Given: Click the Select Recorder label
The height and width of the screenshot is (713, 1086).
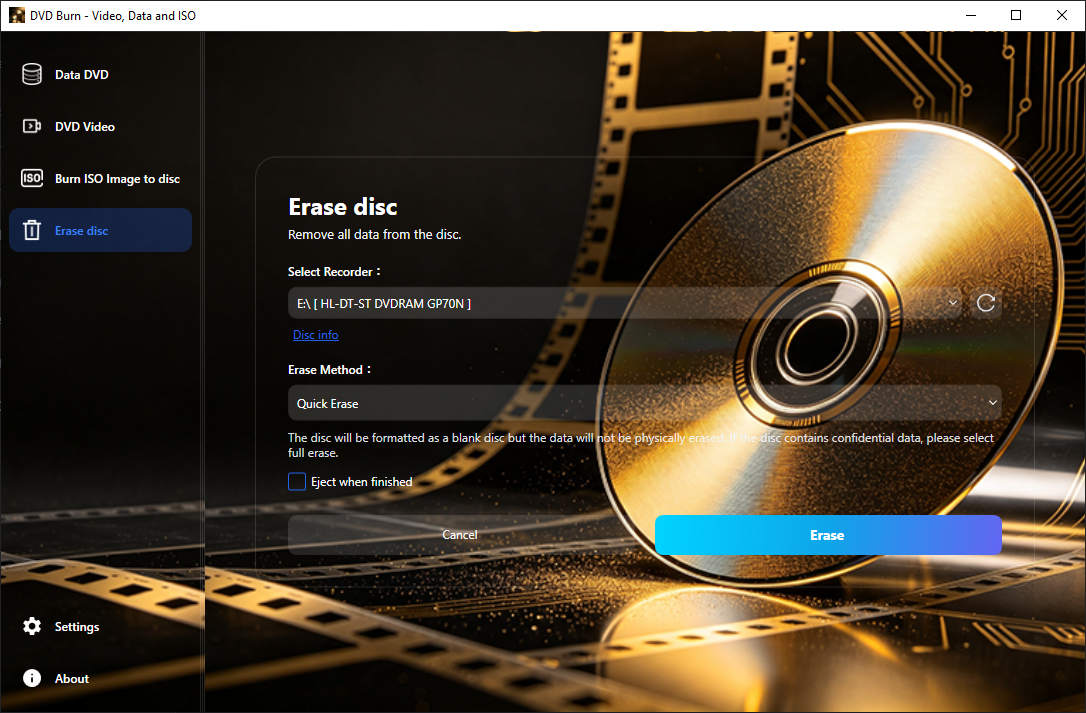Looking at the screenshot, I should pyautogui.click(x=334, y=272).
